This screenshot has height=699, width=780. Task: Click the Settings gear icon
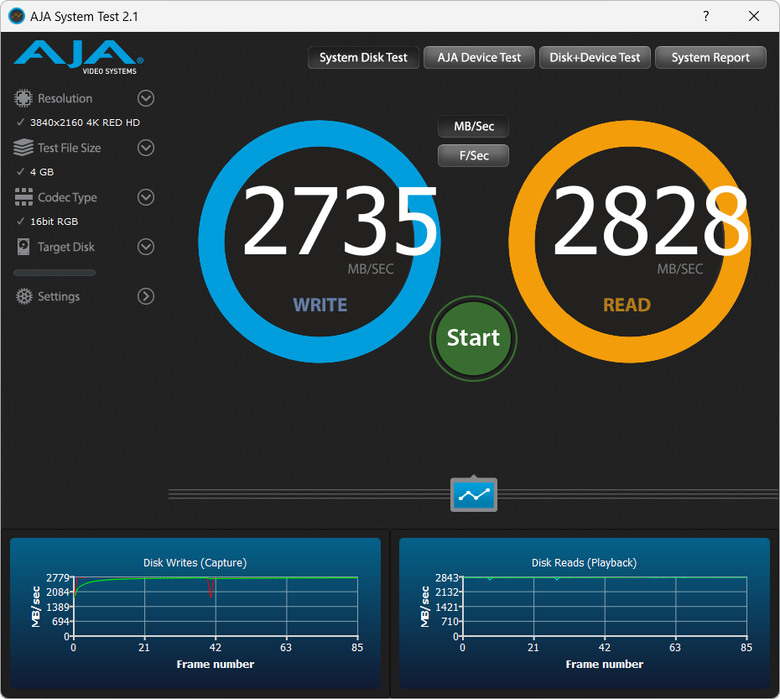pyautogui.click(x=24, y=296)
